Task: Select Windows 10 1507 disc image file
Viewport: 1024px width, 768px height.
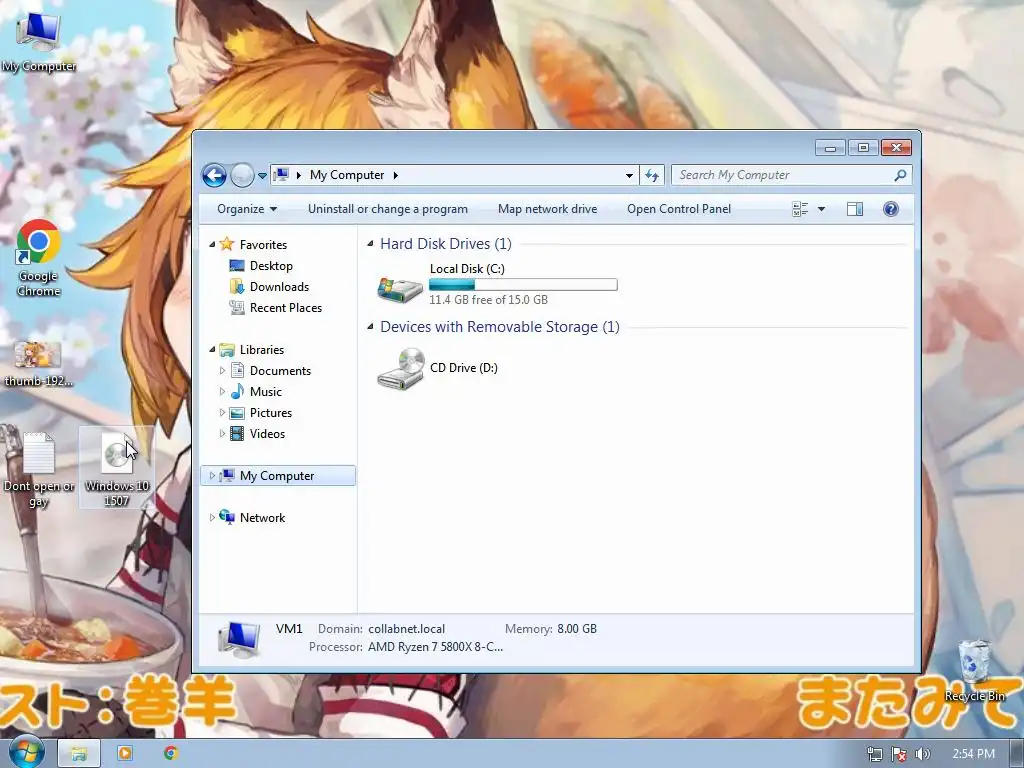Action: (117, 468)
